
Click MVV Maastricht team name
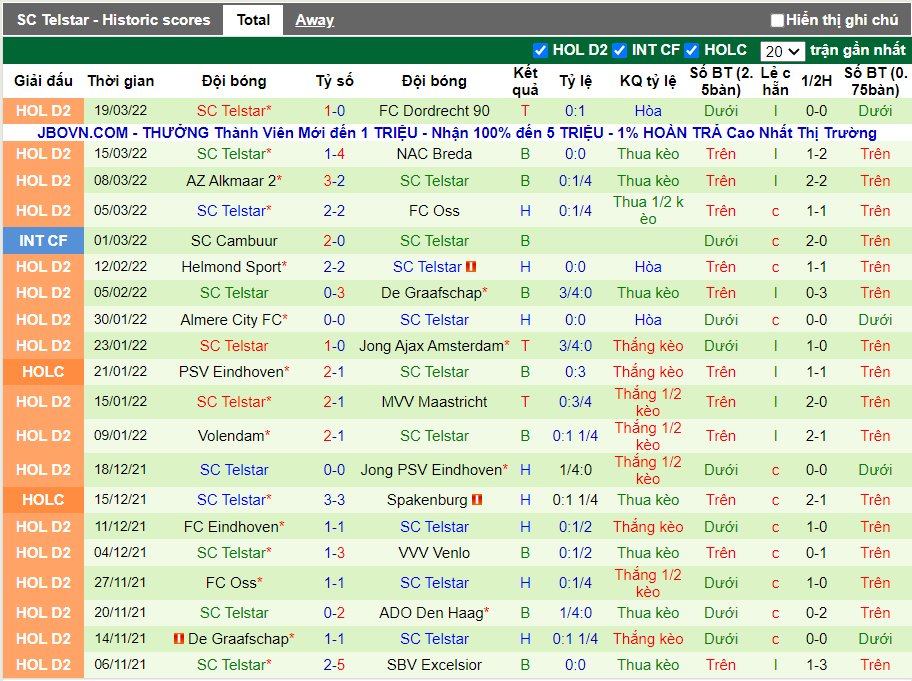click(x=434, y=402)
